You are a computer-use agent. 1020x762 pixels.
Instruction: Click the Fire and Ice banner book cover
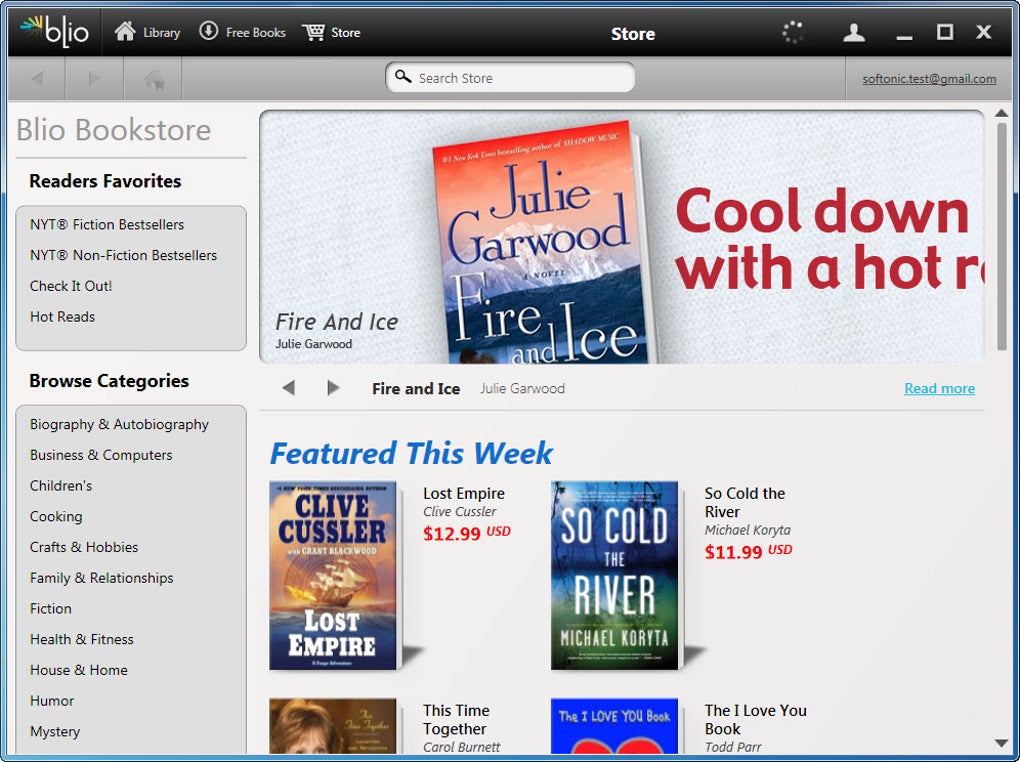click(x=543, y=244)
